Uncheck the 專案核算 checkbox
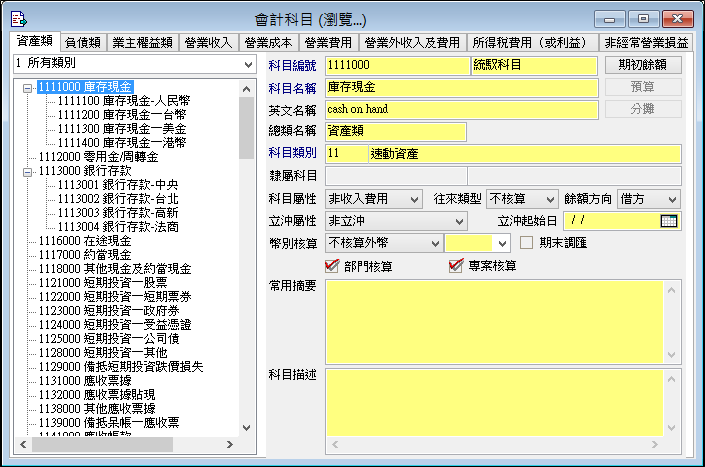Image resolution: width=705 pixels, height=467 pixels. (456, 265)
